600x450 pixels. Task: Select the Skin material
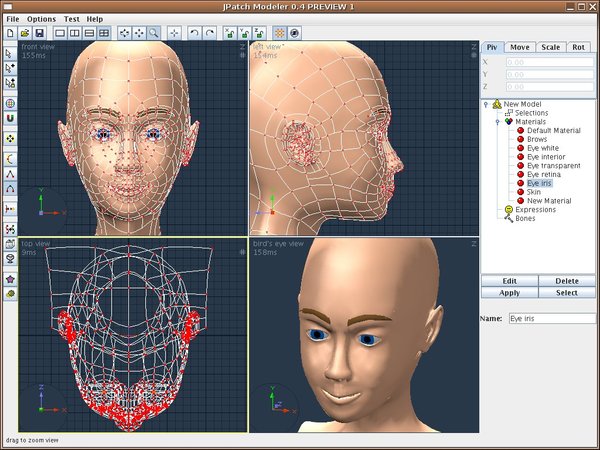coord(534,192)
